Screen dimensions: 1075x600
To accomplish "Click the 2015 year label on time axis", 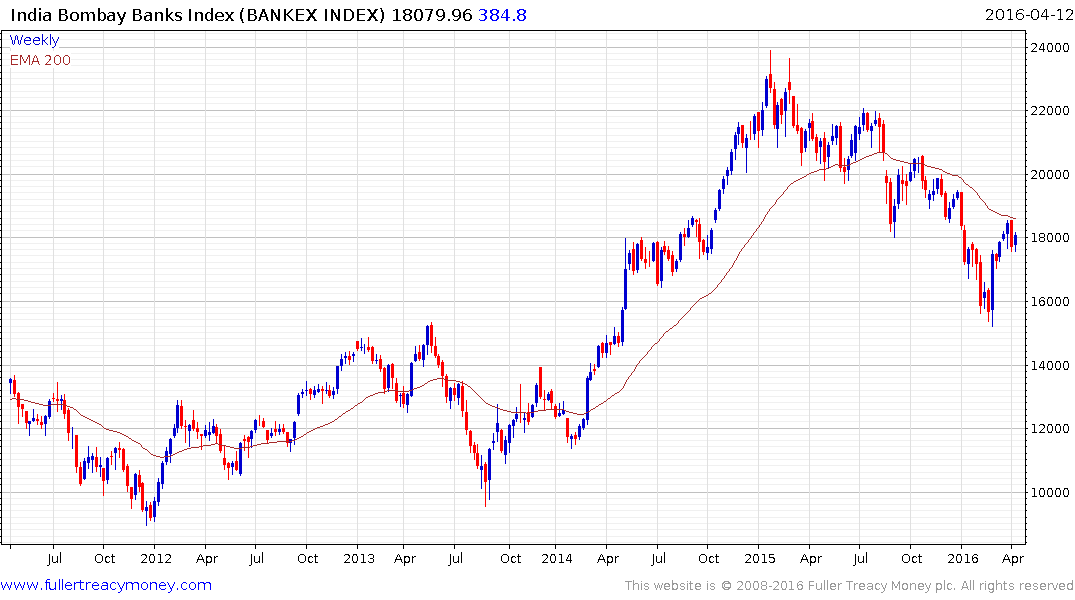I will point(760,558).
